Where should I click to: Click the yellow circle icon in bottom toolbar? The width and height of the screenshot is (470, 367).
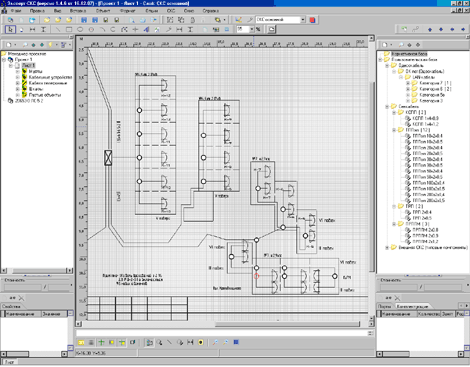[201, 342]
